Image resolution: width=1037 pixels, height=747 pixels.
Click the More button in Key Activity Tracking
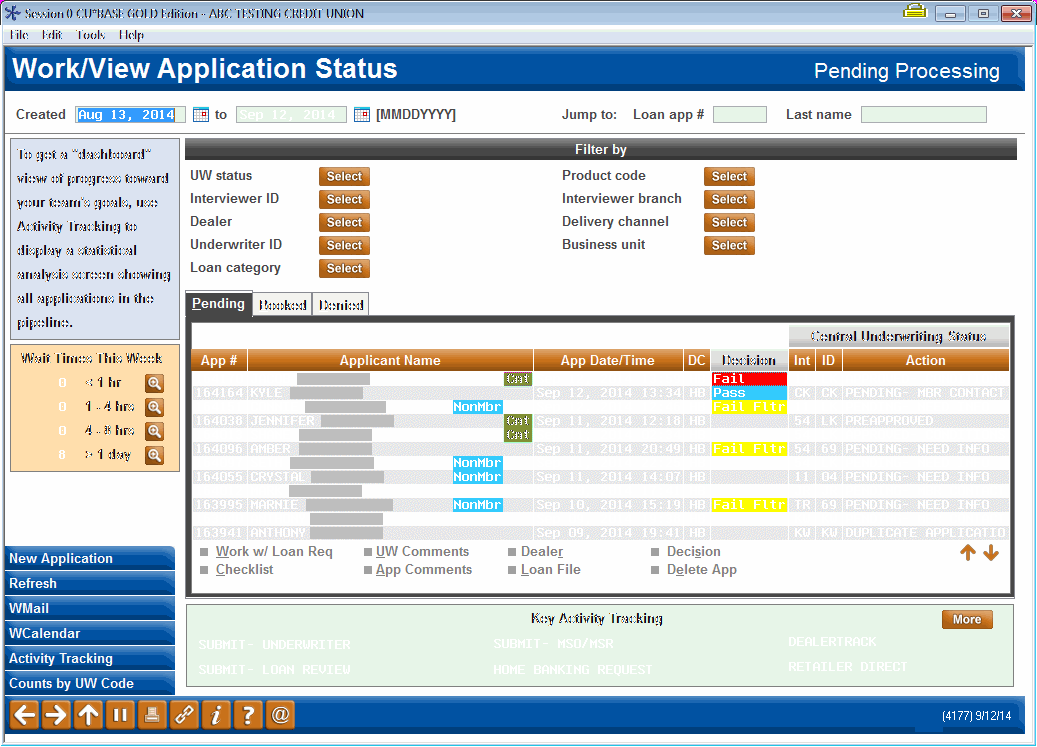(x=966, y=619)
